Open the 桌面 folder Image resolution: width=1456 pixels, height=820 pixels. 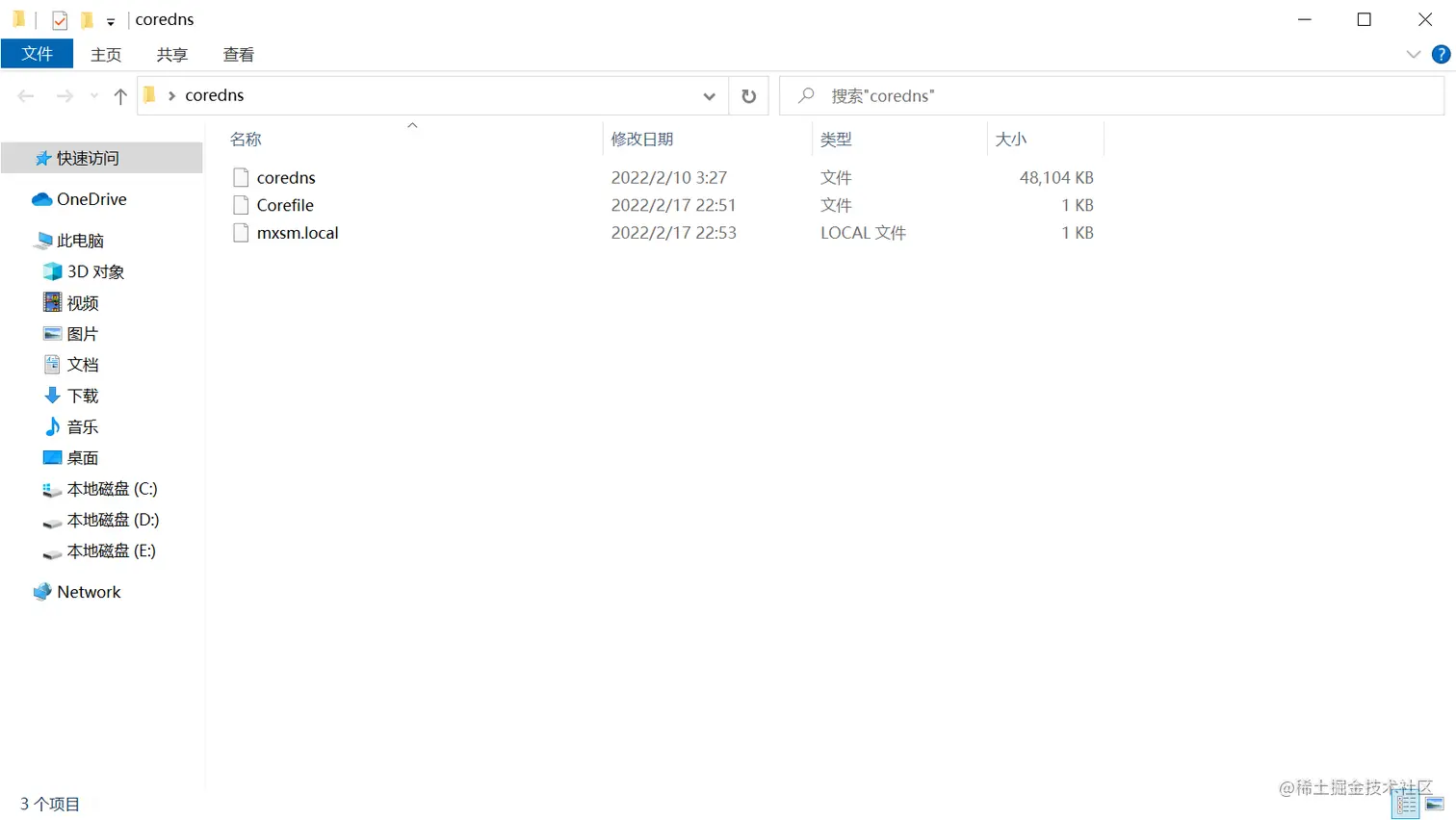pos(82,458)
